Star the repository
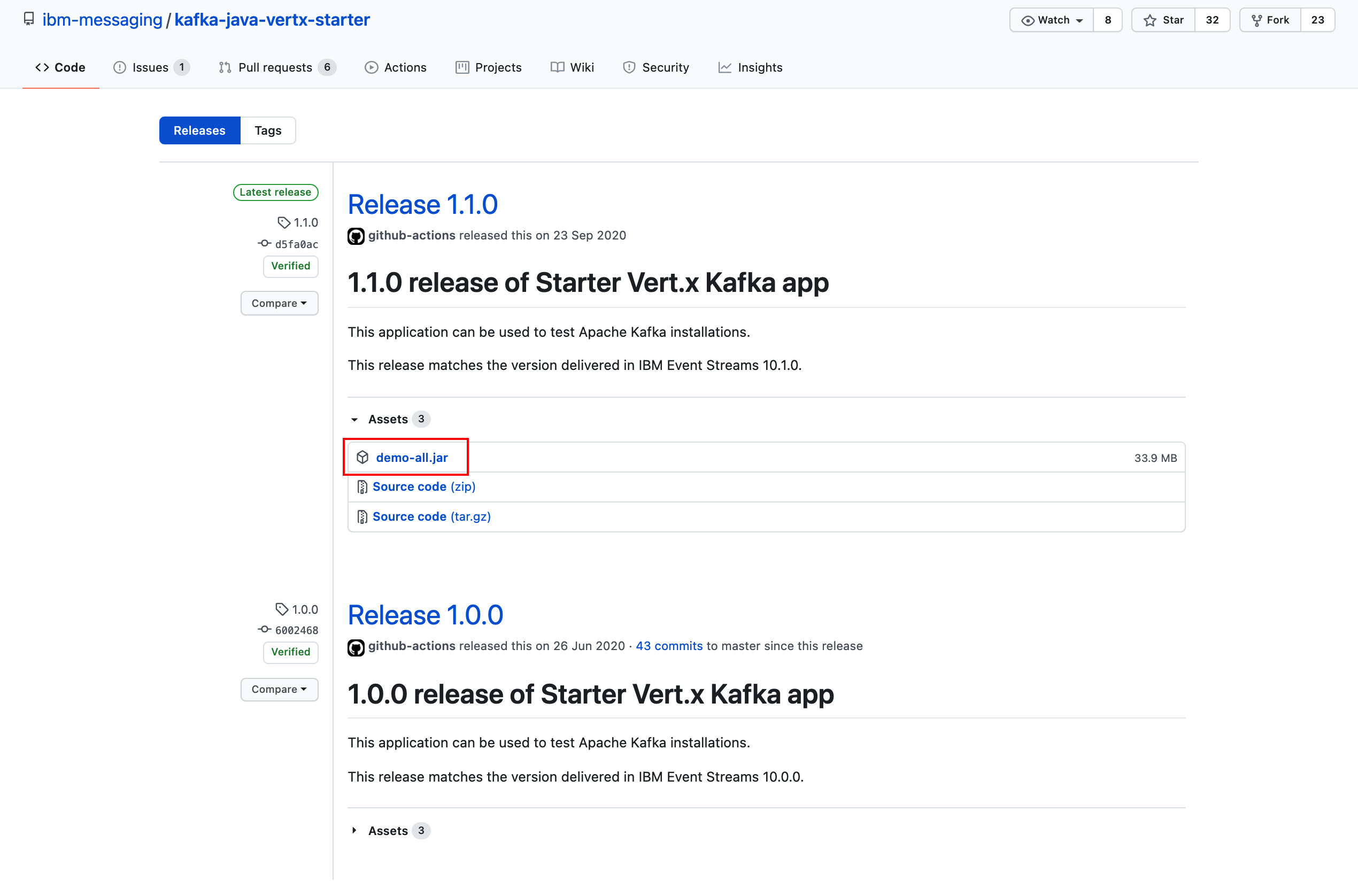The width and height of the screenshot is (1358, 896). coord(1163,20)
